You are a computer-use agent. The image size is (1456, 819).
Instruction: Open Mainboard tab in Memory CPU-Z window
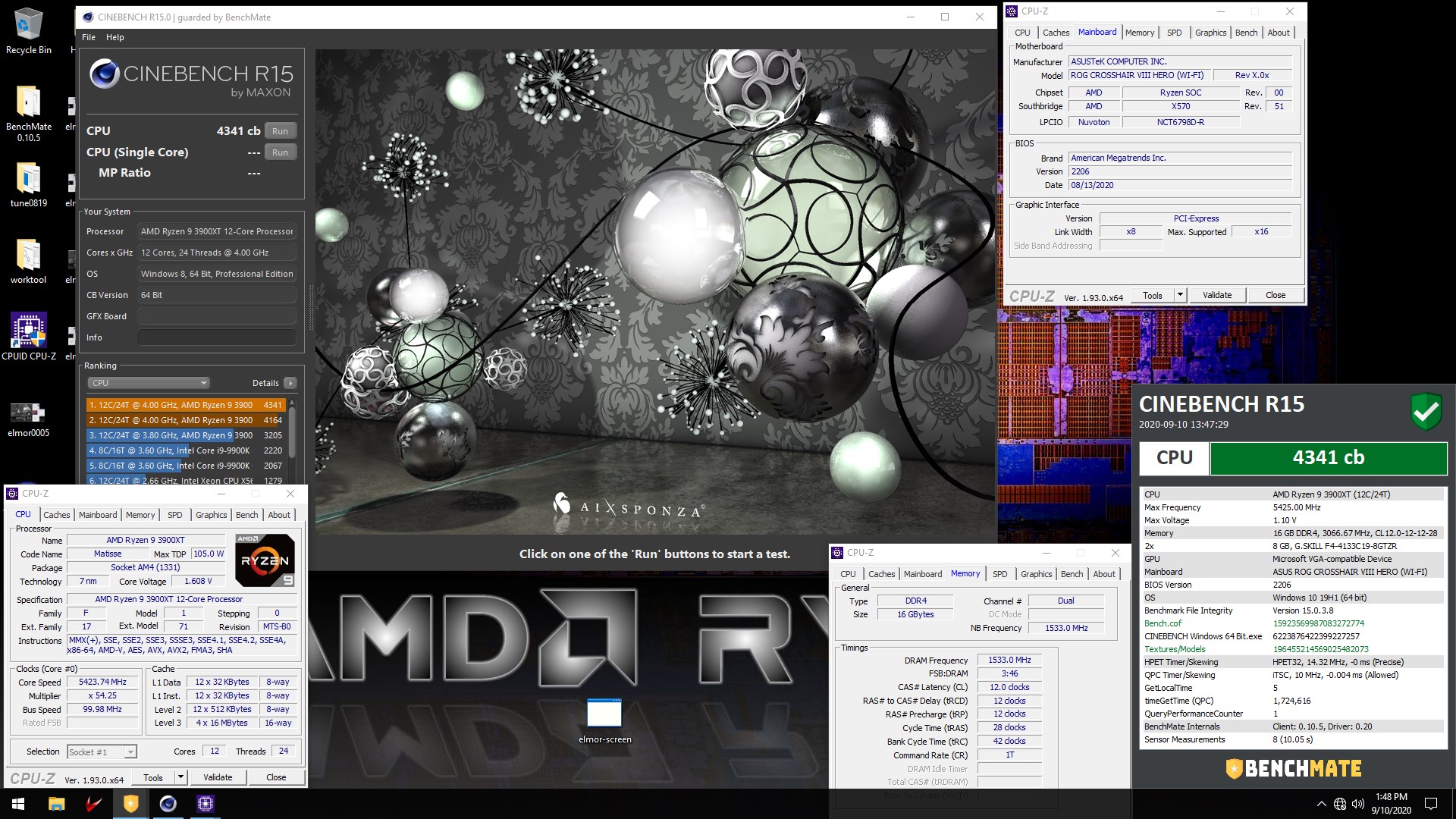[923, 574]
